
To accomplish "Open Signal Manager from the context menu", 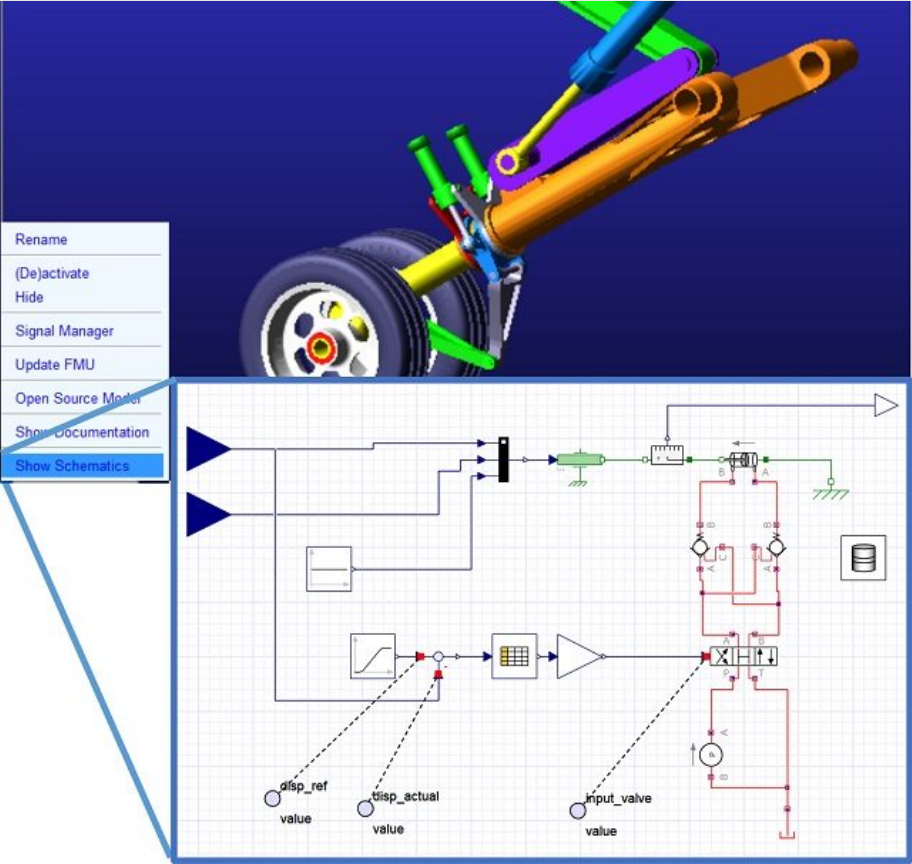I will 64,331.
